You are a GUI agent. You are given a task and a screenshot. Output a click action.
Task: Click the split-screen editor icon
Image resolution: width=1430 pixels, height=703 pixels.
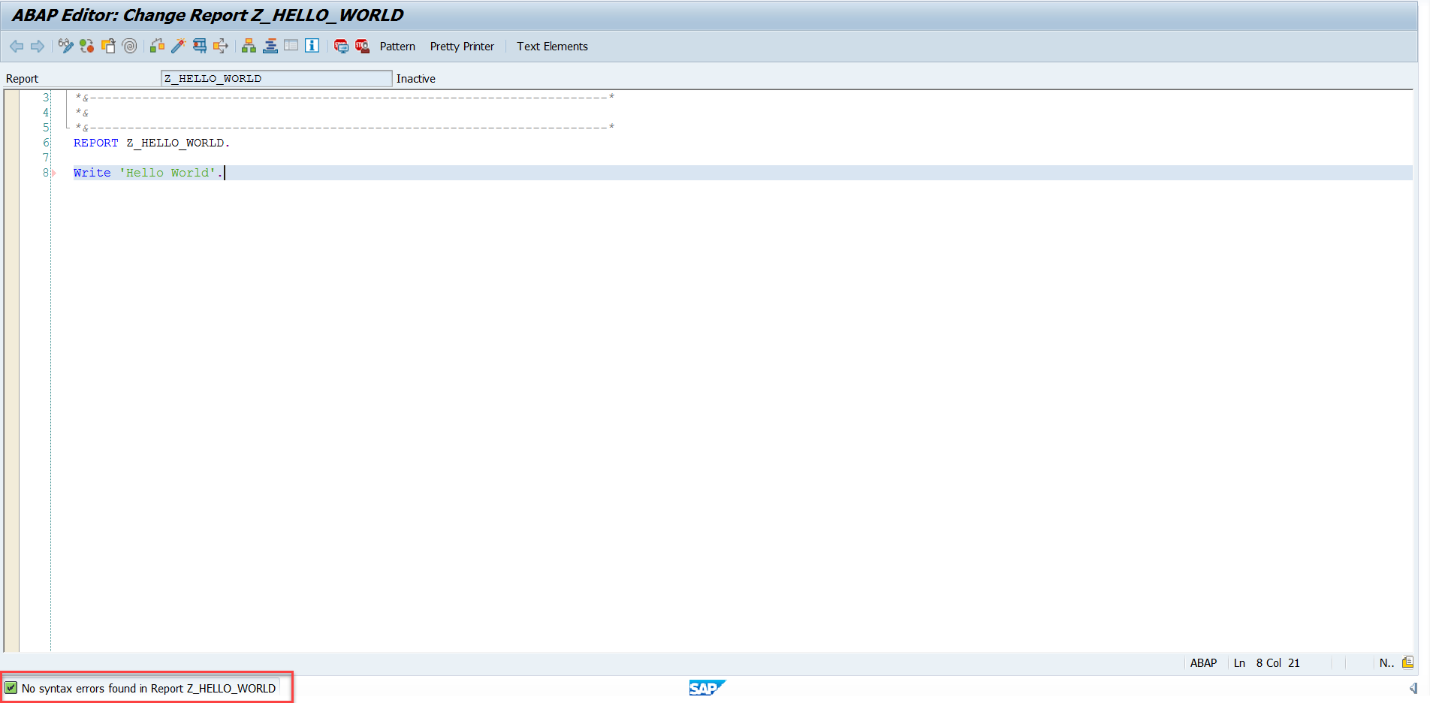(x=290, y=45)
